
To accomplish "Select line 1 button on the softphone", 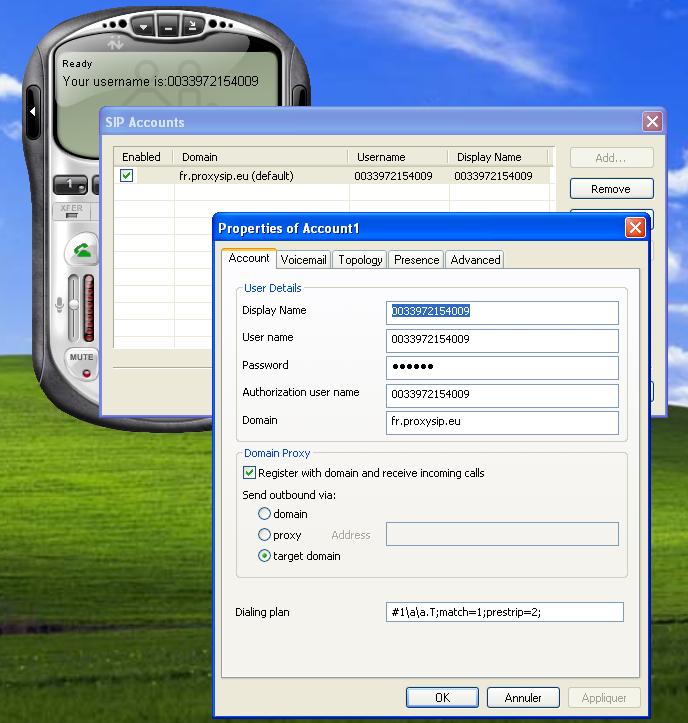I will (71, 184).
